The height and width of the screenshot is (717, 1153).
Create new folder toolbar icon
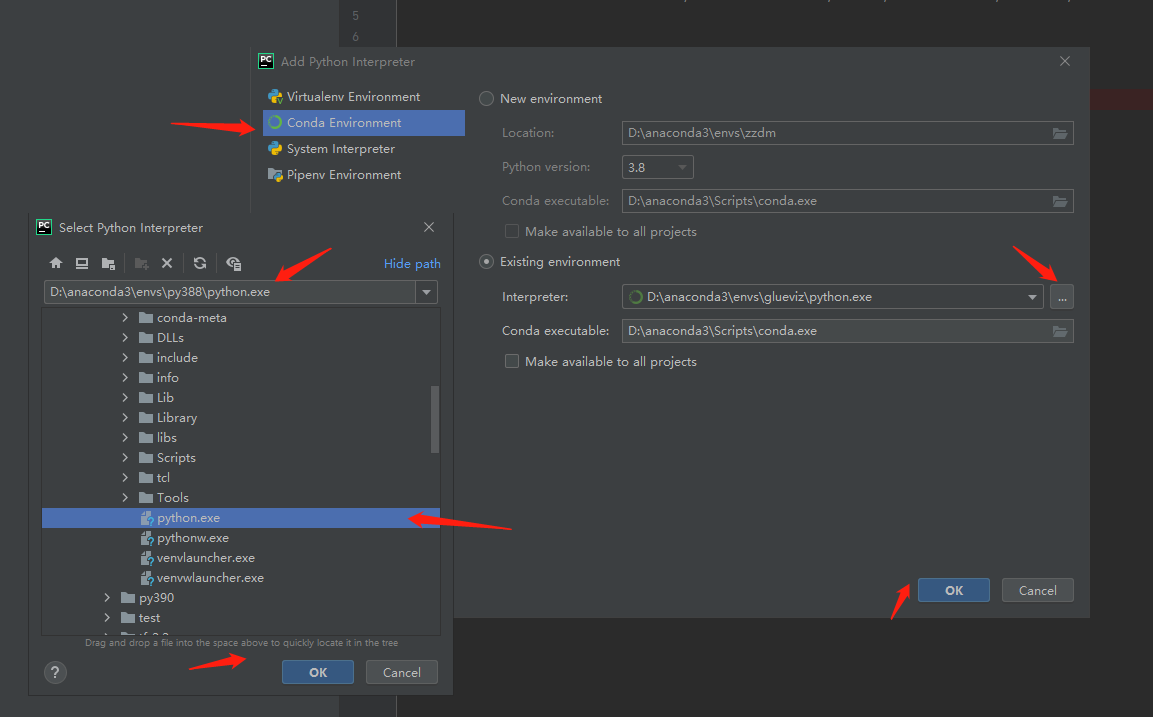141,263
